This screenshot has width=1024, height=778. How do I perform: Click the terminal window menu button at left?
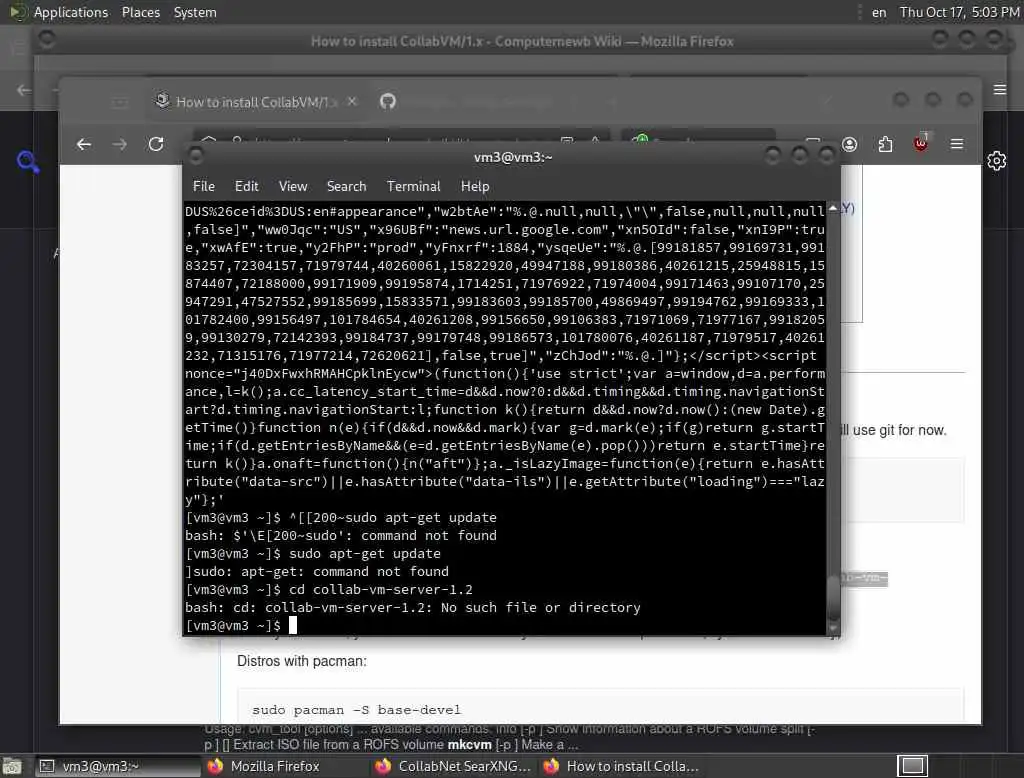click(195, 156)
